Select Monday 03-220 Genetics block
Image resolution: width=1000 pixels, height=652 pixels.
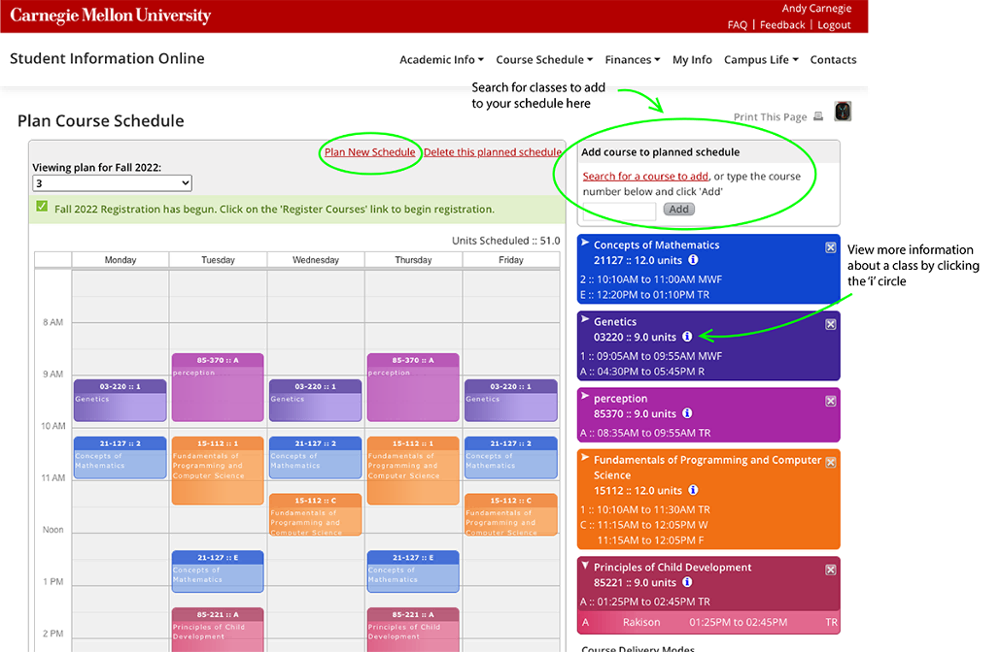[x=120, y=400]
